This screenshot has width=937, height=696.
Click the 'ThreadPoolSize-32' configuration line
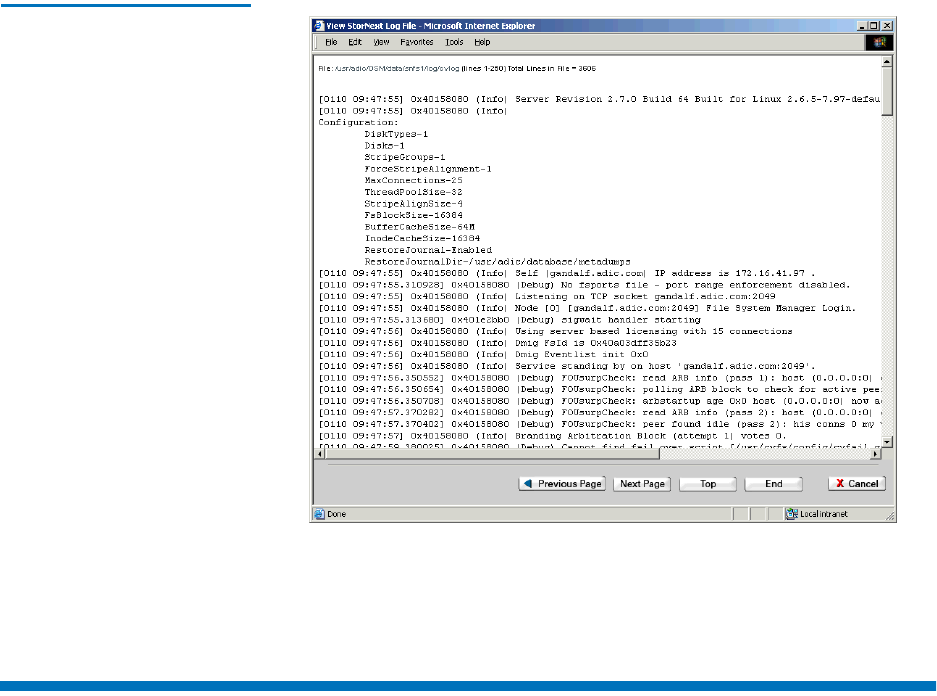[414, 192]
